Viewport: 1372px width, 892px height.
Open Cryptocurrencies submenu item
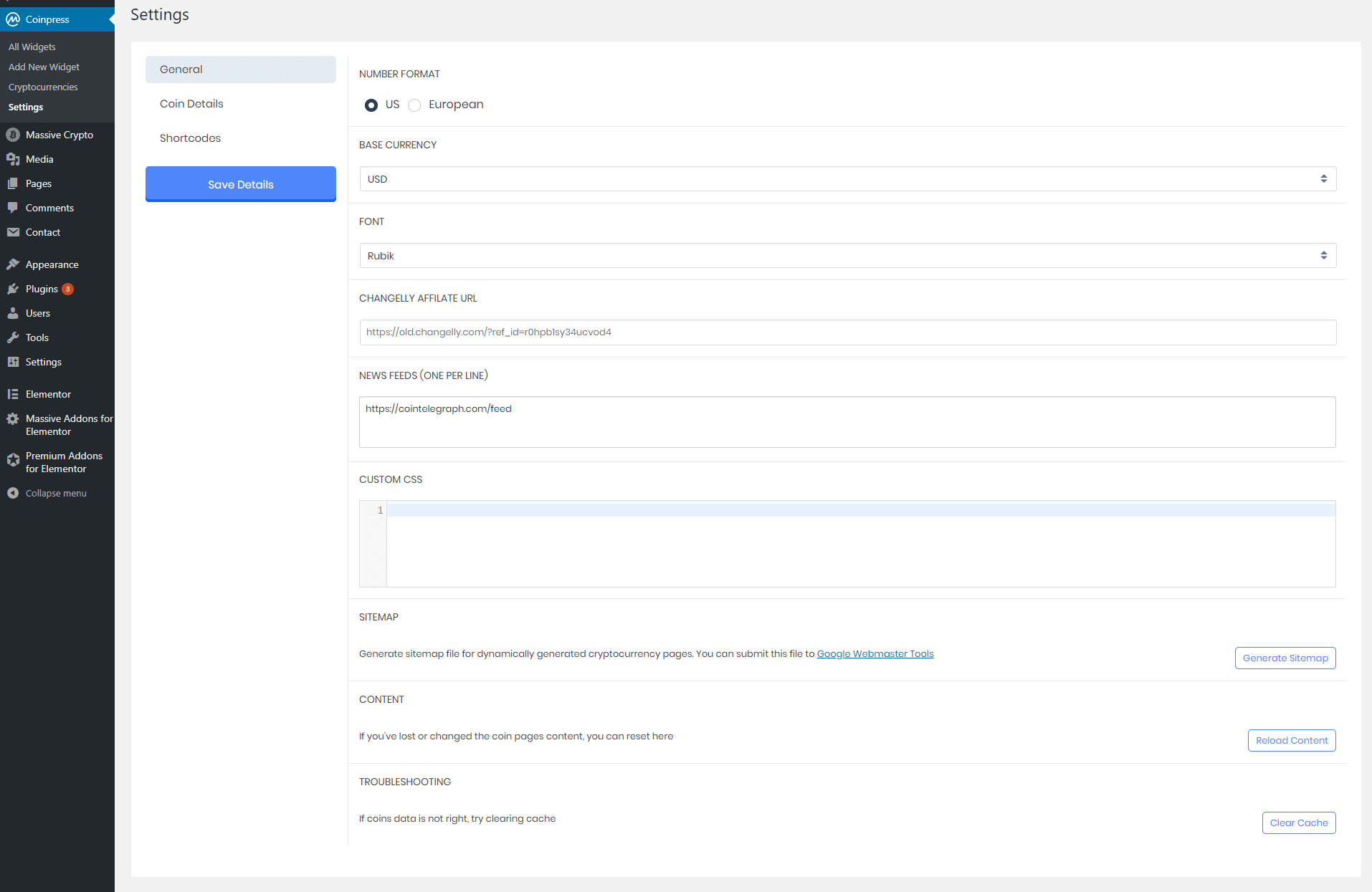pyautogui.click(x=43, y=87)
